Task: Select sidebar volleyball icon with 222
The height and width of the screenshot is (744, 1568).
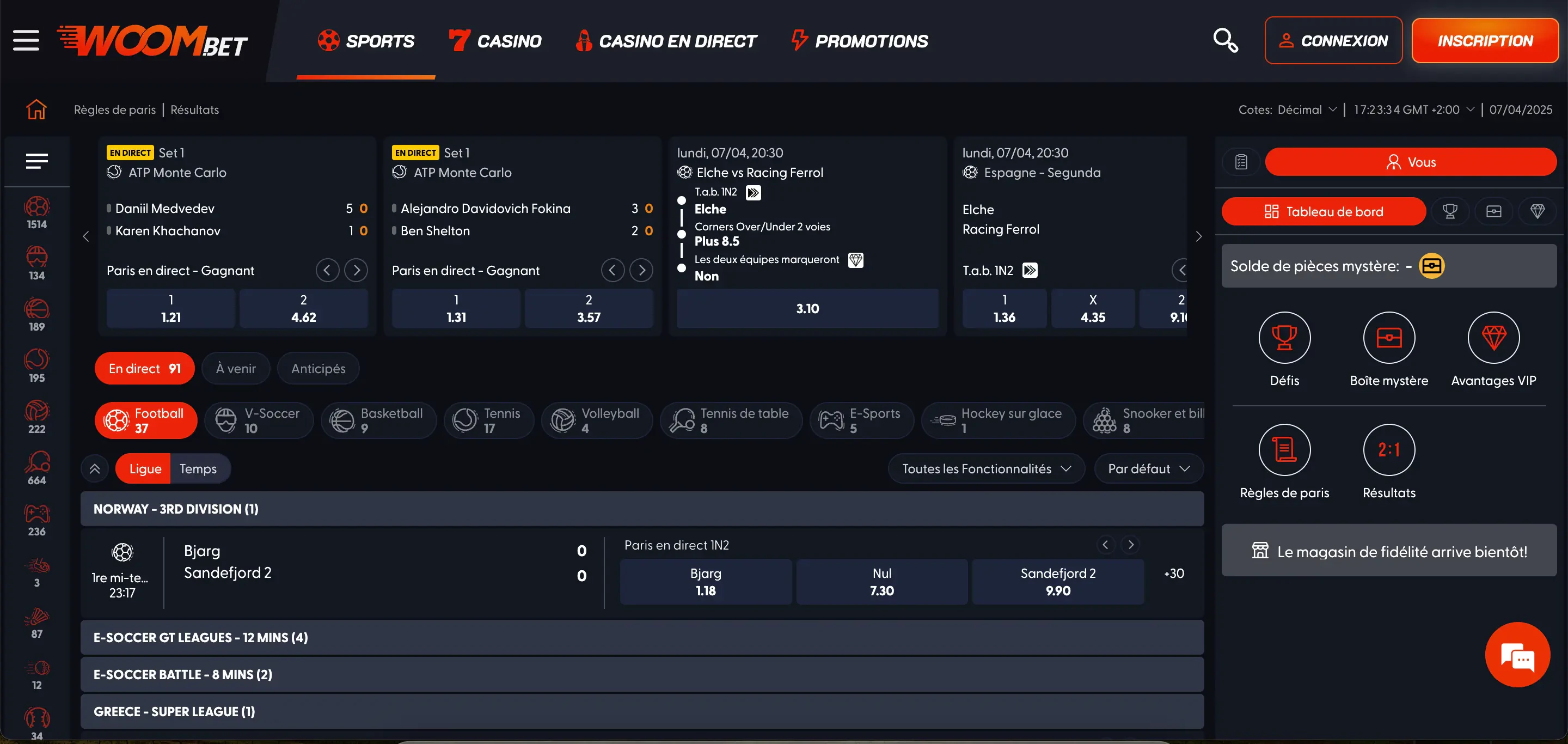Action: [36, 417]
